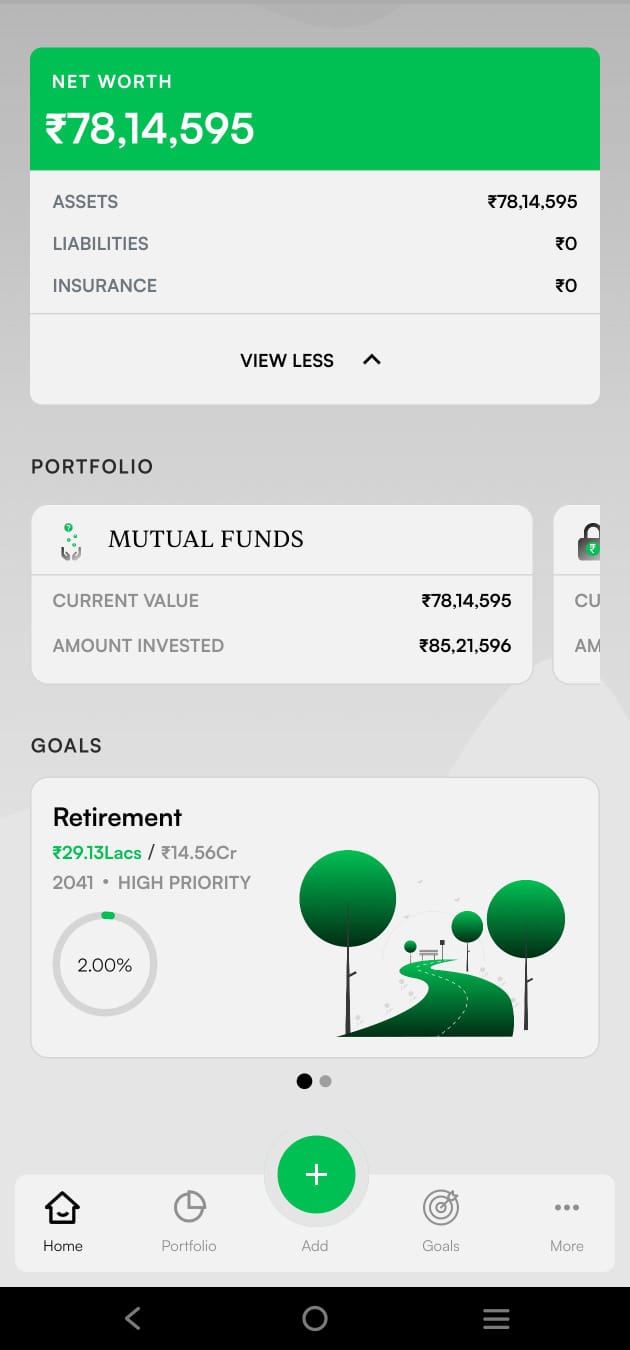Image resolution: width=630 pixels, height=1350 pixels.
Task: Tap the Assets row
Action: [315, 202]
